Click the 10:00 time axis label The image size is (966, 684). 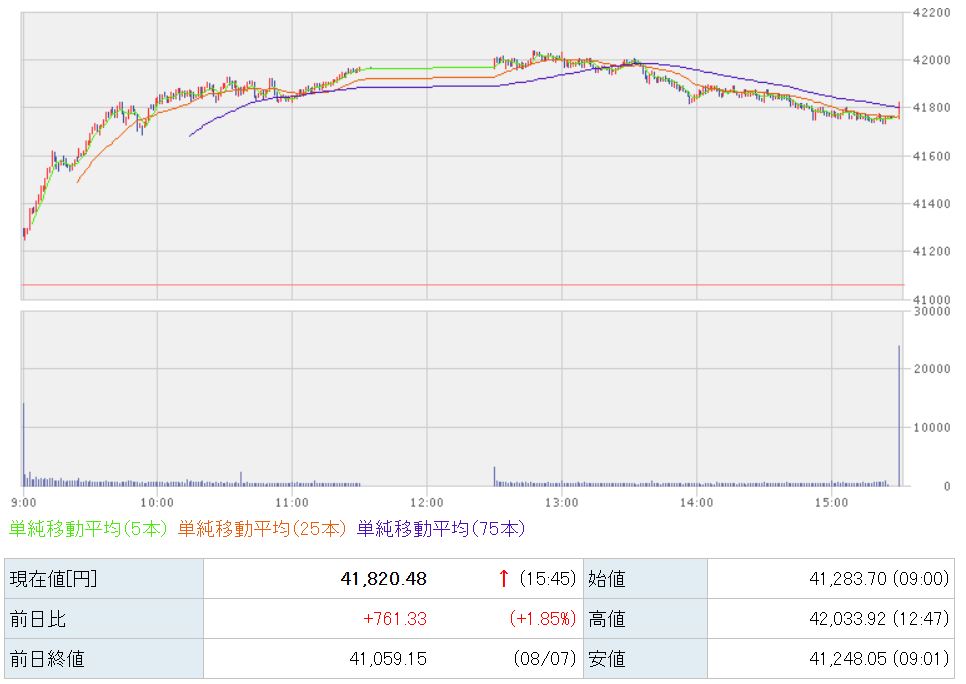[157, 503]
